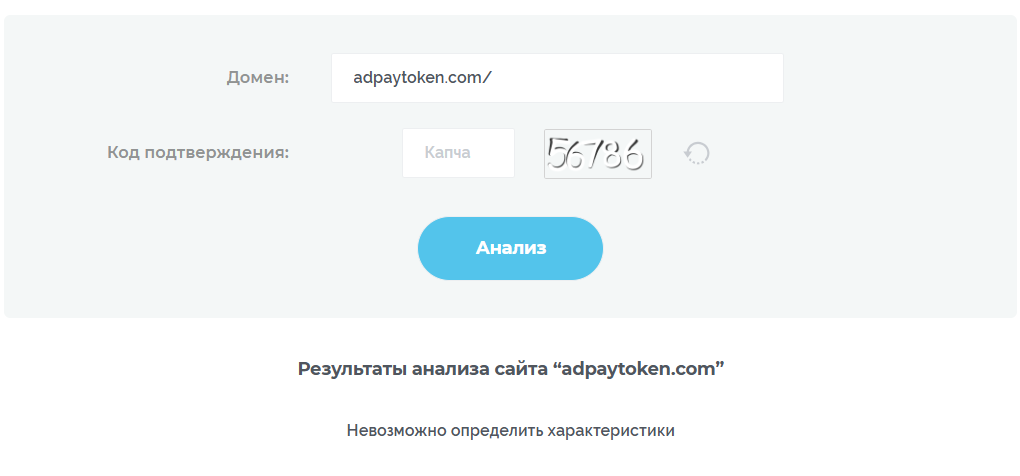1020x476 pixels.
Task: Click quoted "adpaytoken.com" in the results heading
Action: 638,368
